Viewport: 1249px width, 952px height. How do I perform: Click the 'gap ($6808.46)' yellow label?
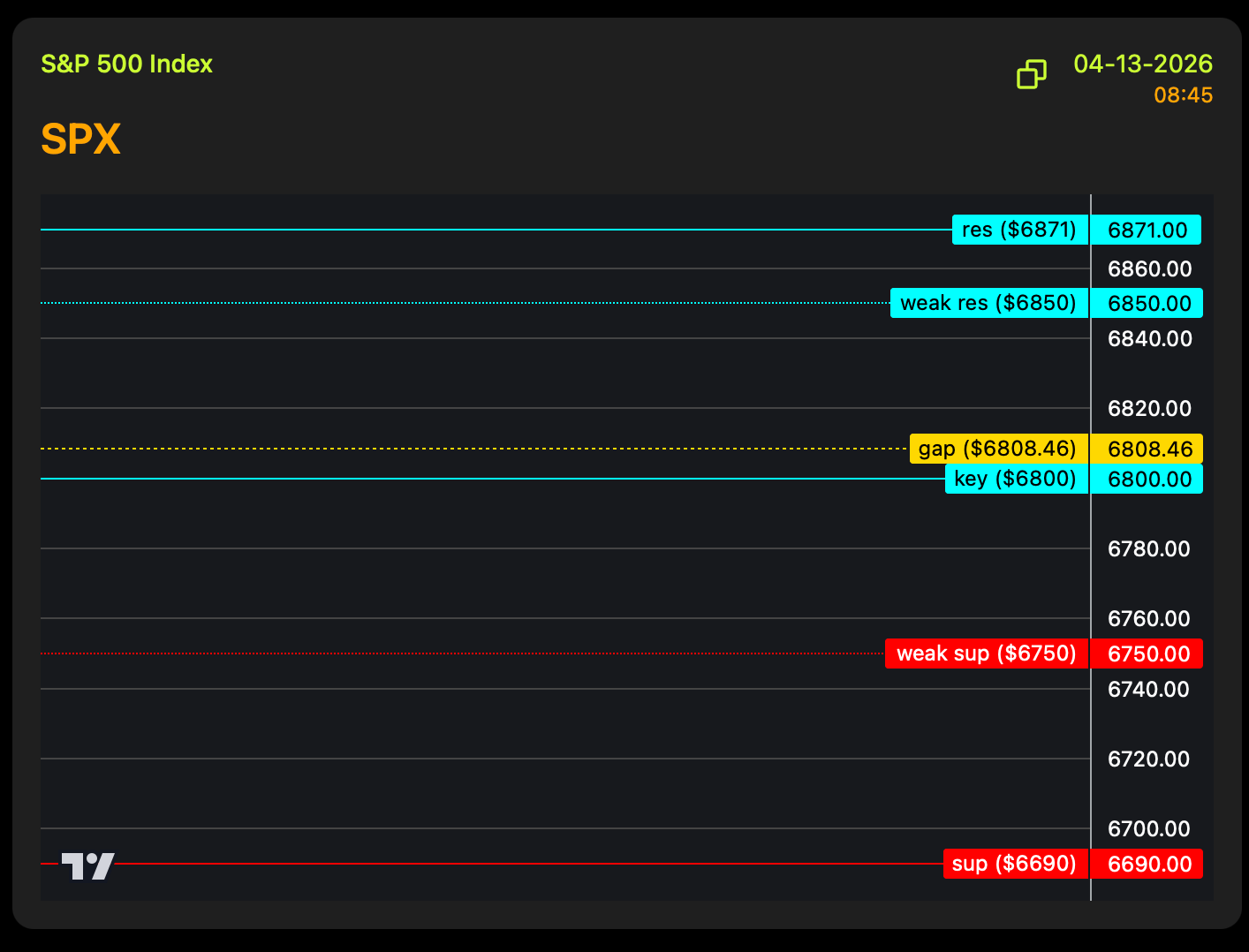point(999,449)
